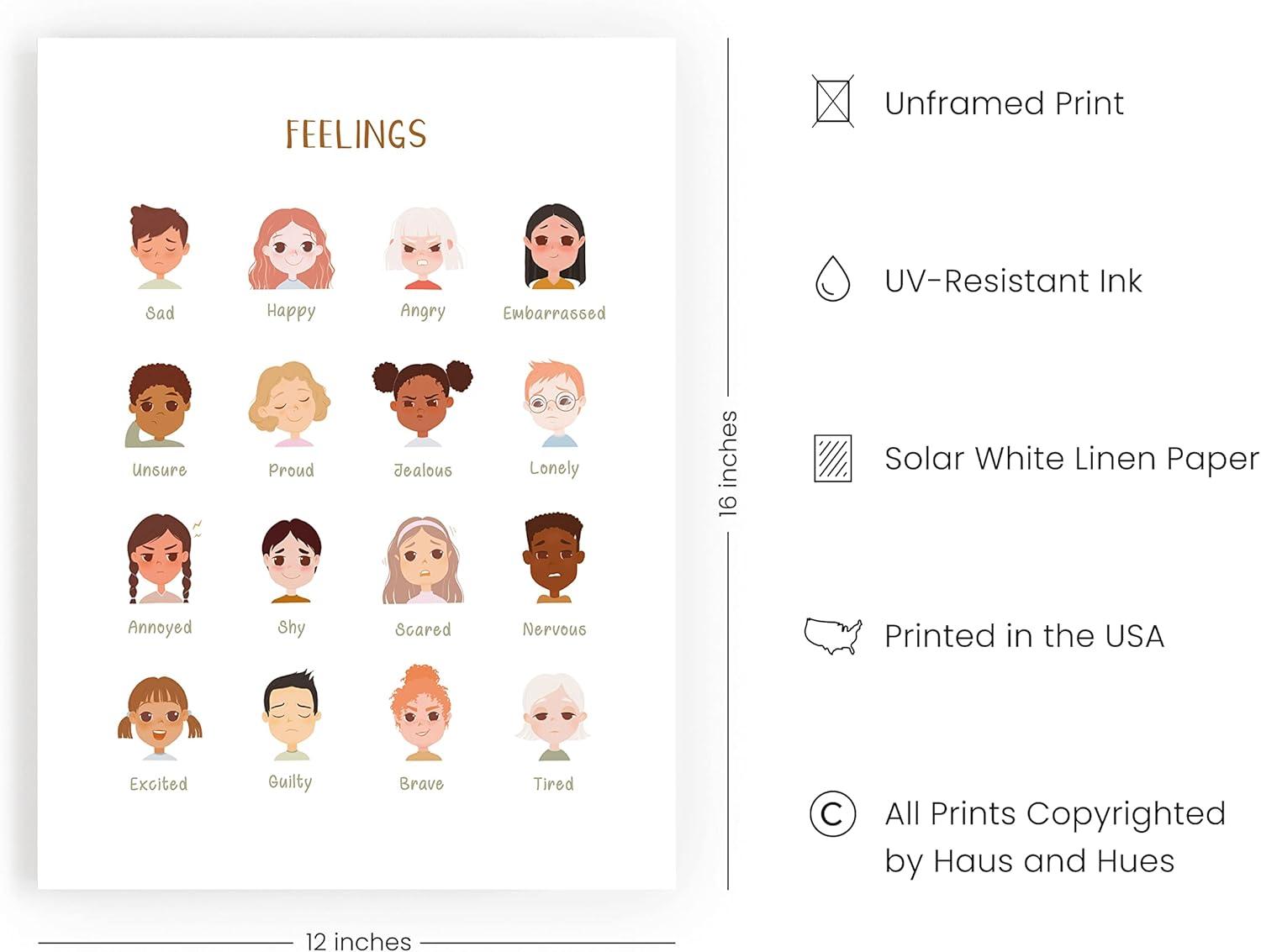Click the Excited girl with pigtails
The image size is (1261, 952).
click(x=159, y=718)
